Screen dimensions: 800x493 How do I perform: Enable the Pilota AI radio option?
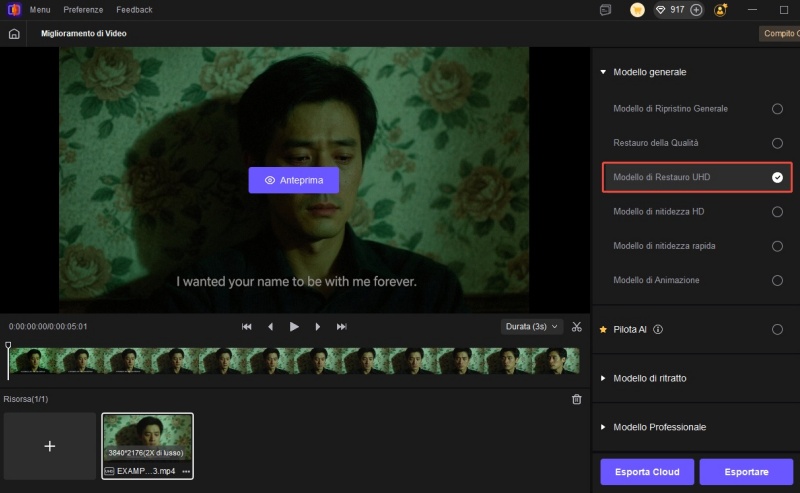tap(777, 329)
